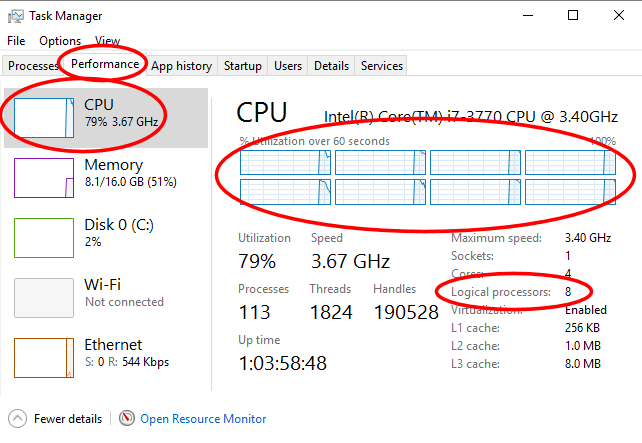Switch to the App history tab
This screenshot has height=443, width=642.
(x=181, y=66)
